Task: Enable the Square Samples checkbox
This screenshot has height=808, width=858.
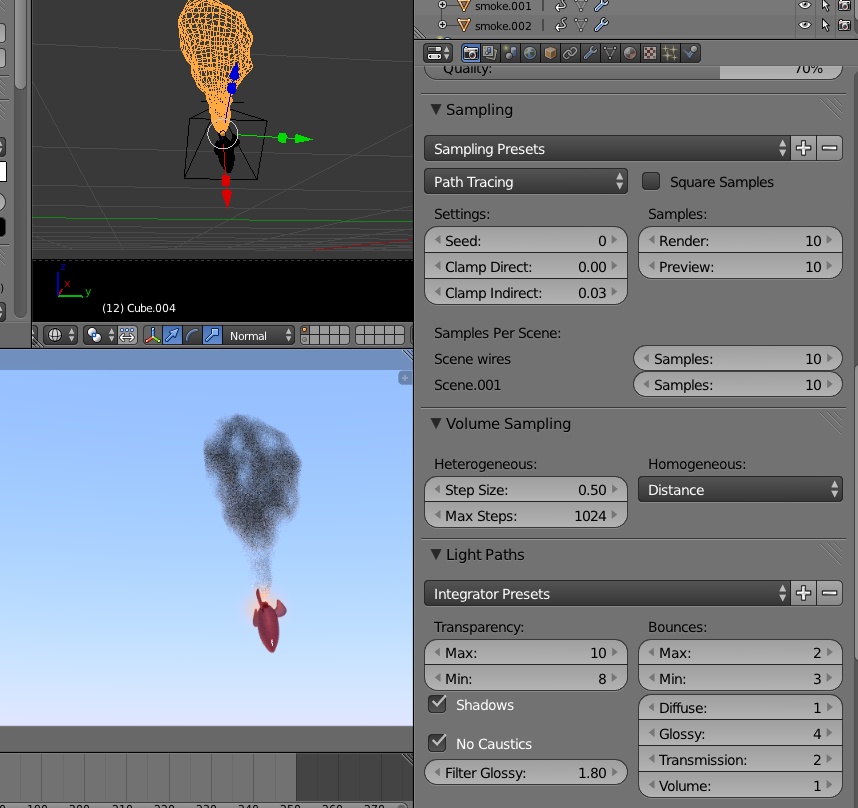Action: point(651,181)
